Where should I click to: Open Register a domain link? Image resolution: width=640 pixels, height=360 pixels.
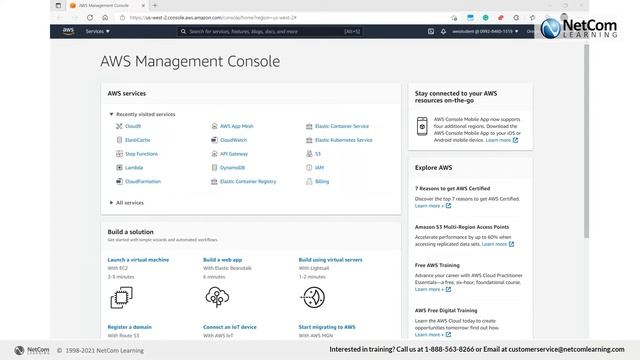coord(129,327)
